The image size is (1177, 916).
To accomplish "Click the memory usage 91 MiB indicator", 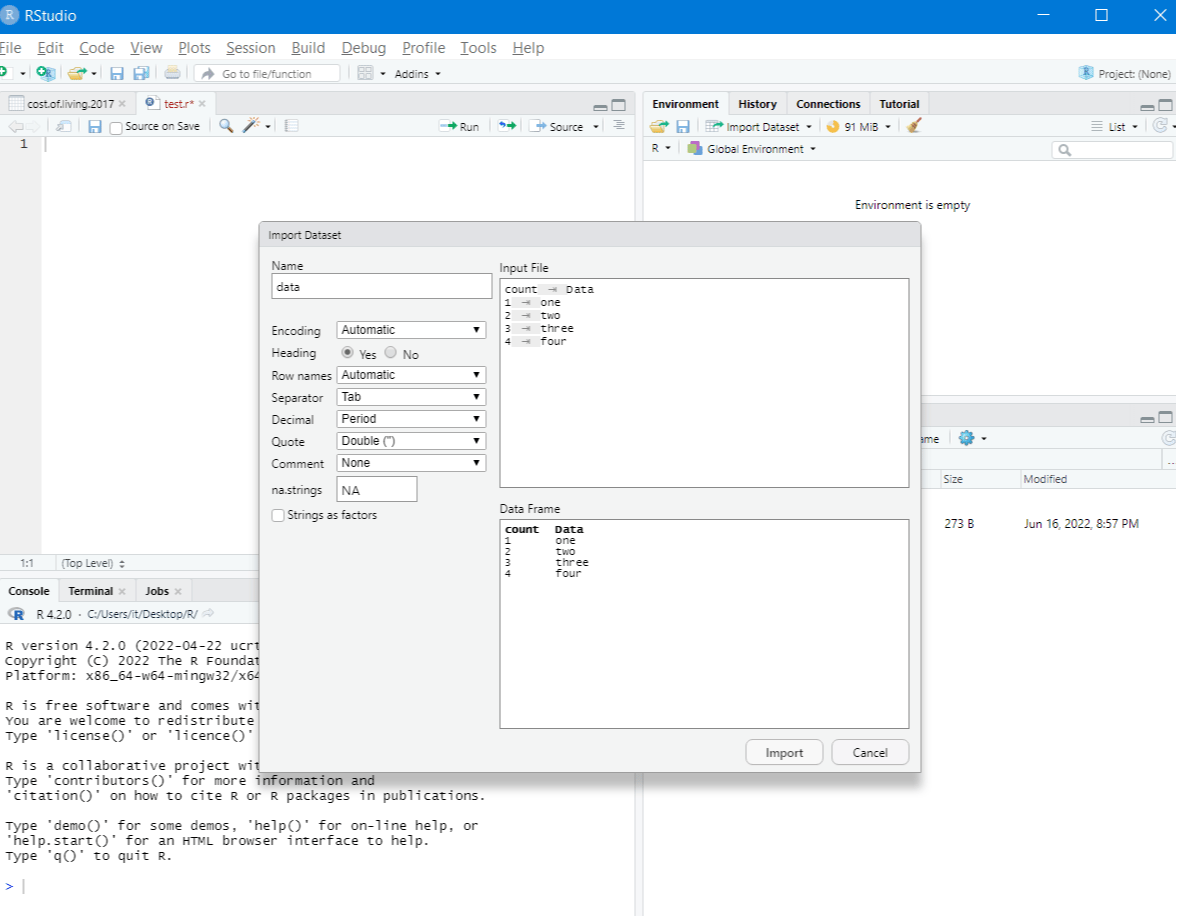I will pos(858,126).
